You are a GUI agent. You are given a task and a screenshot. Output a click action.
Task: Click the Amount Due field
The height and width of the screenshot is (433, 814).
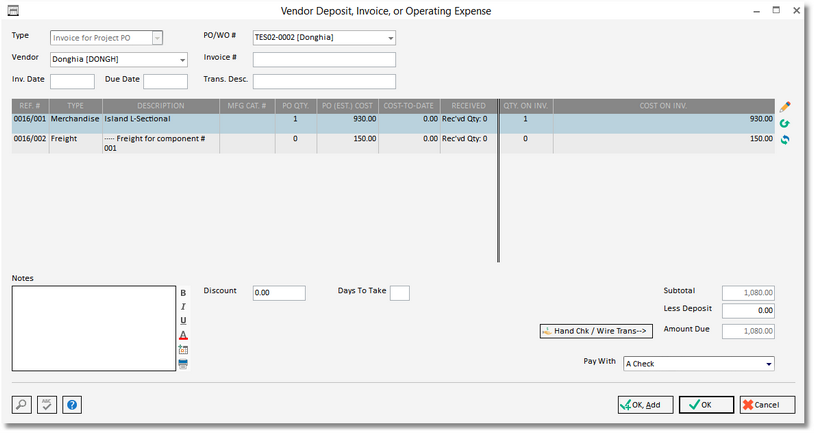(748, 331)
